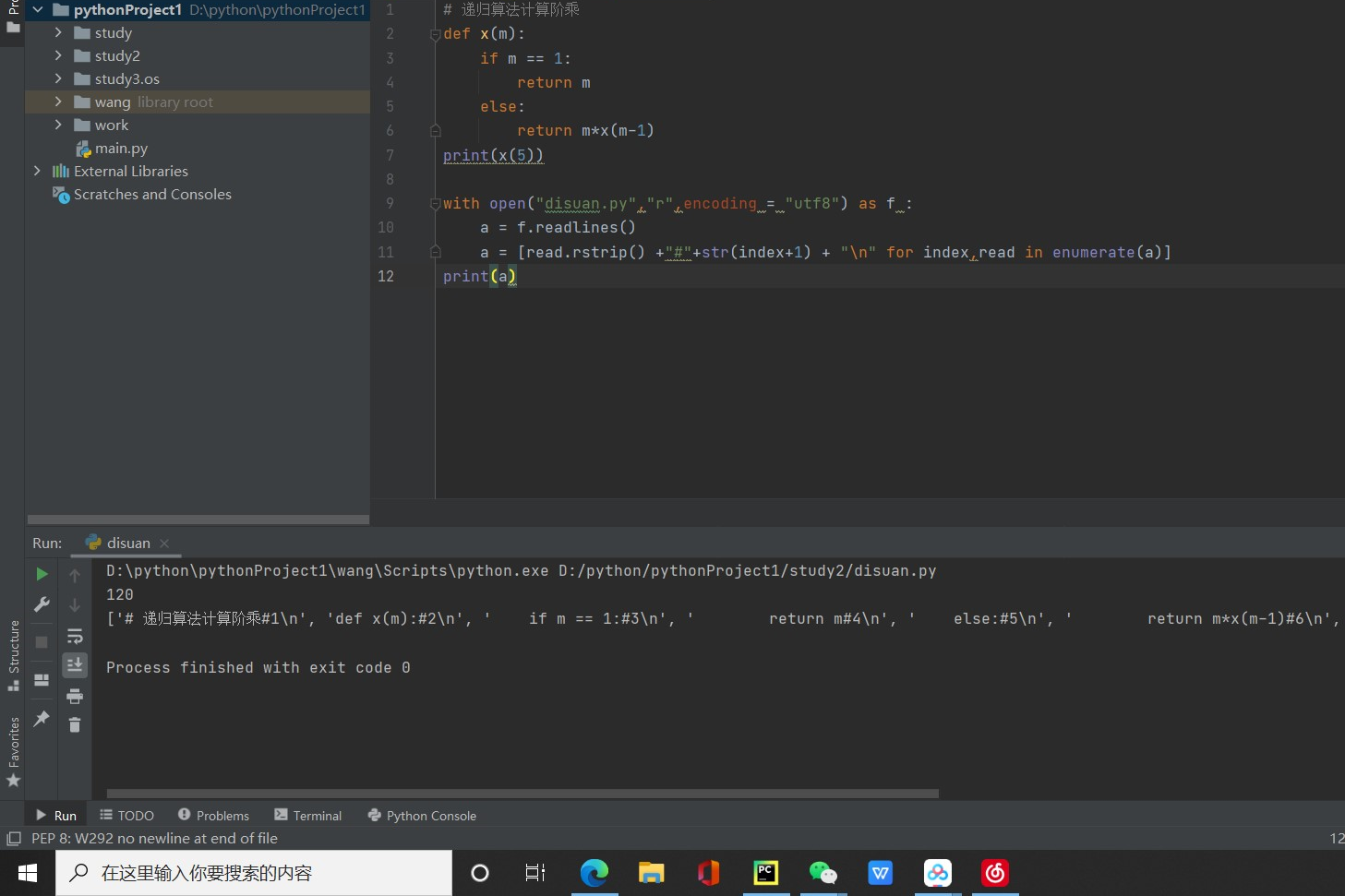Open Microsoft Office from taskbar

click(709, 873)
